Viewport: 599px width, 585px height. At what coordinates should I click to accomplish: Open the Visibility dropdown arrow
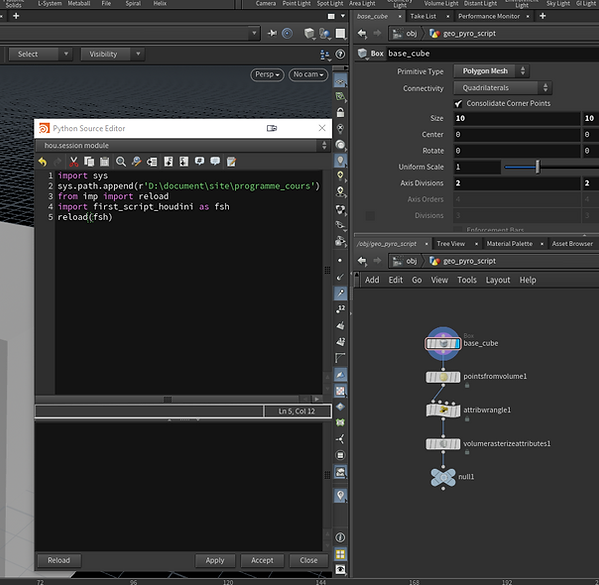tap(138, 54)
